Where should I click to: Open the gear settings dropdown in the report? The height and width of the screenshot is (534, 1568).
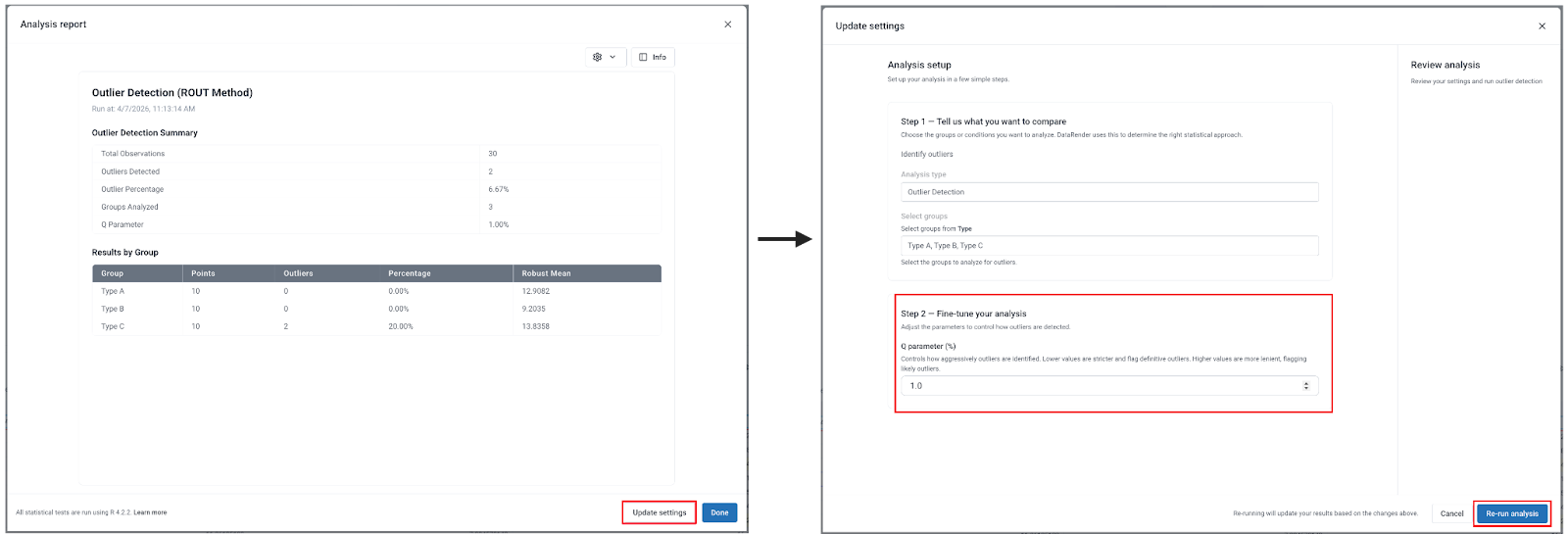pyautogui.click(x=605, y=57)
